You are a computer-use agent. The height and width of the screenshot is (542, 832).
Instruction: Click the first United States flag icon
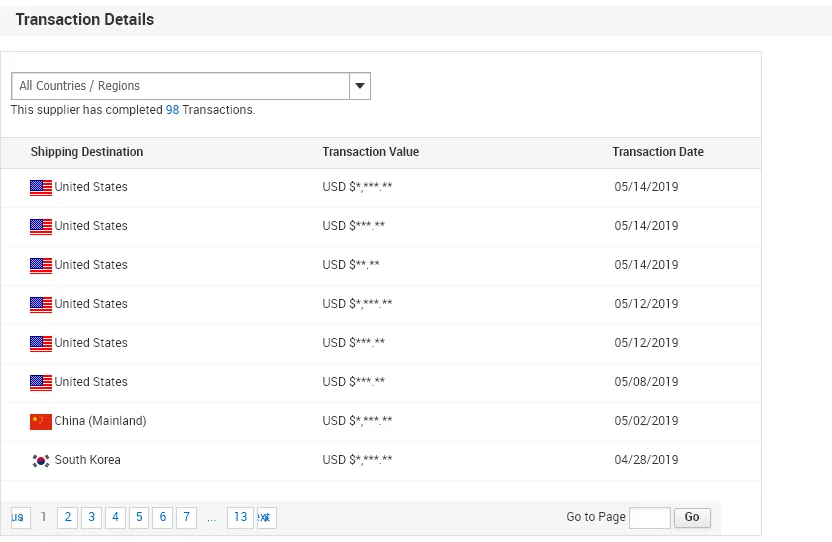coord(41,187)
